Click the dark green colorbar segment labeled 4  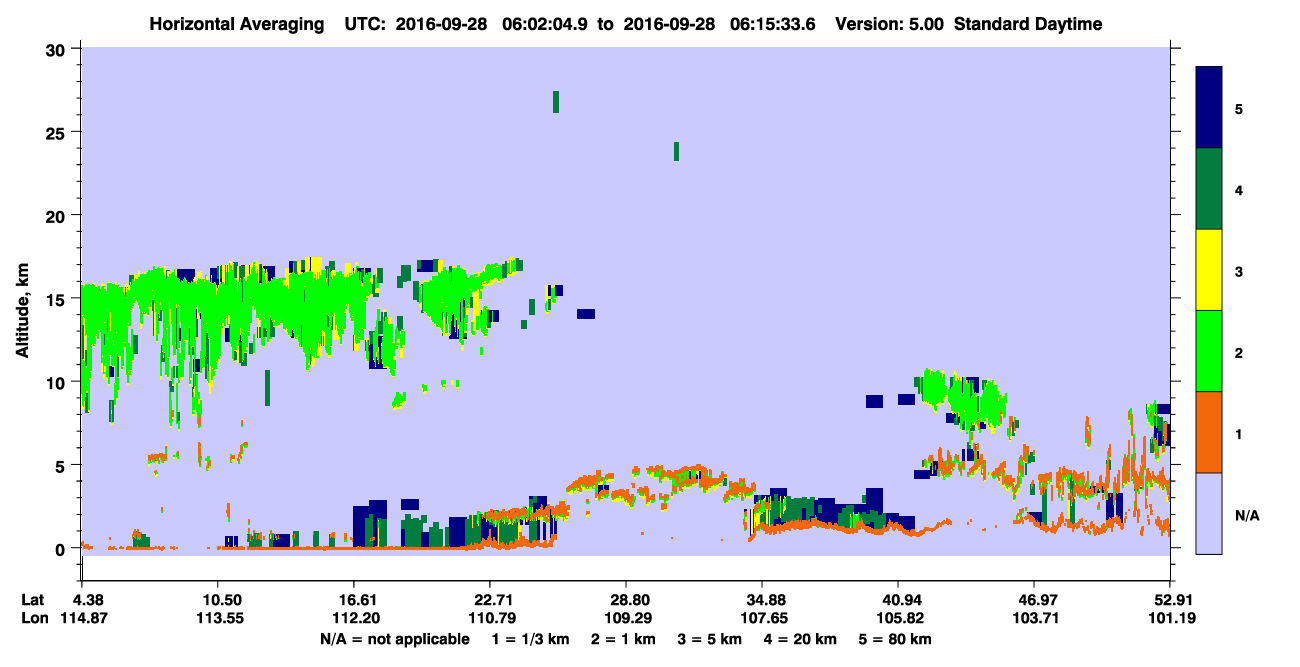click(x=1209, y=189)
